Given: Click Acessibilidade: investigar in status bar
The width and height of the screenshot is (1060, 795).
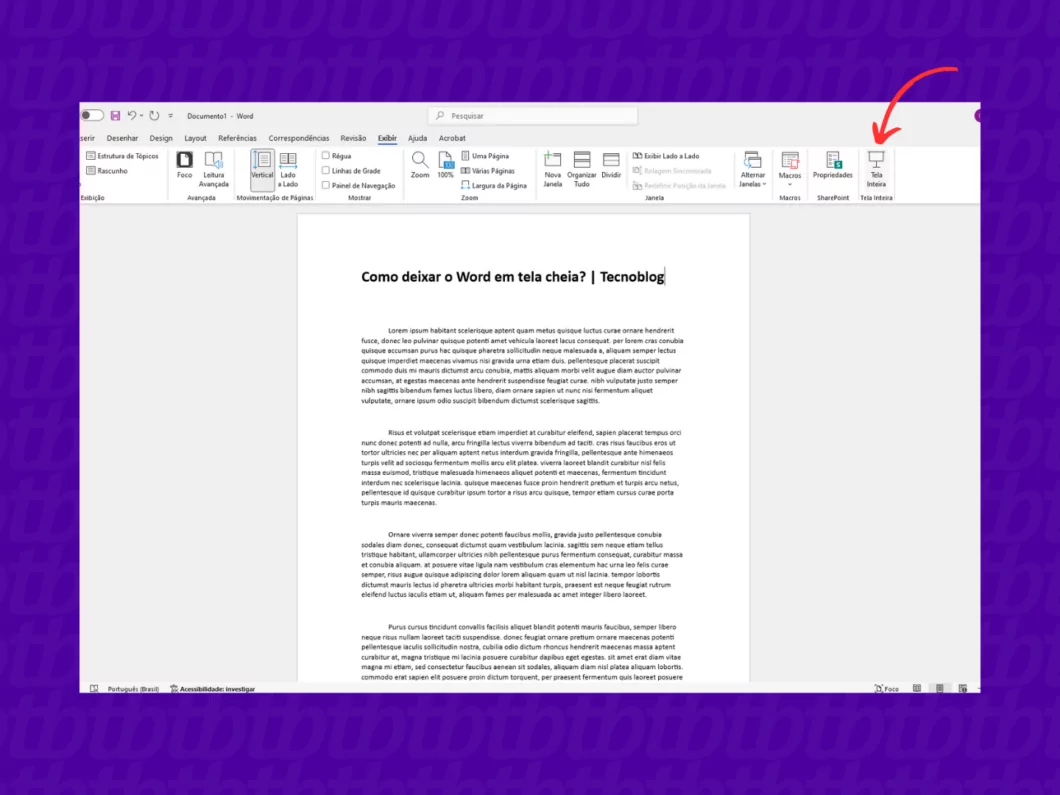Looking at the screenshot, I should click(212, 689).
